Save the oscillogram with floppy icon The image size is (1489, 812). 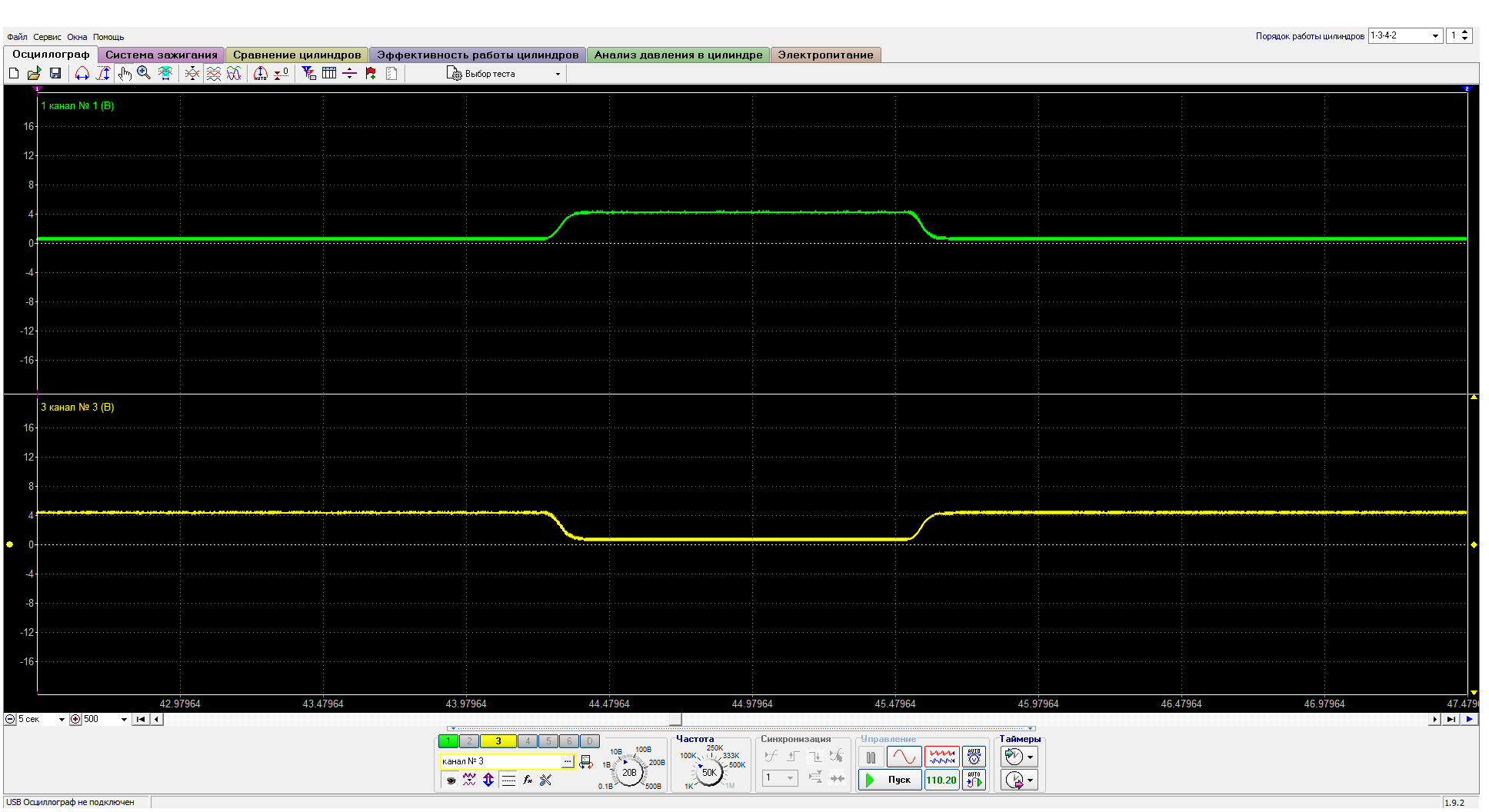(55, 73)
